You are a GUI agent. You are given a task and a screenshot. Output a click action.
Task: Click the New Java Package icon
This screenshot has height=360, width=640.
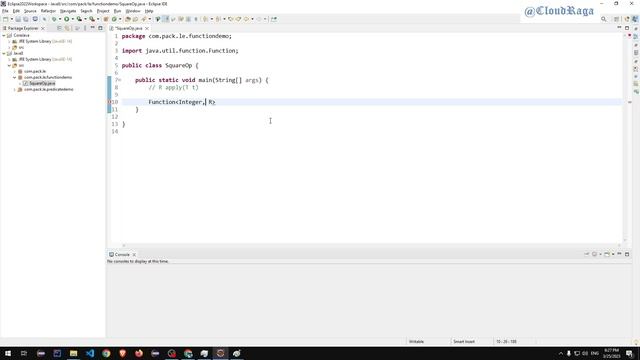point(106,19)
